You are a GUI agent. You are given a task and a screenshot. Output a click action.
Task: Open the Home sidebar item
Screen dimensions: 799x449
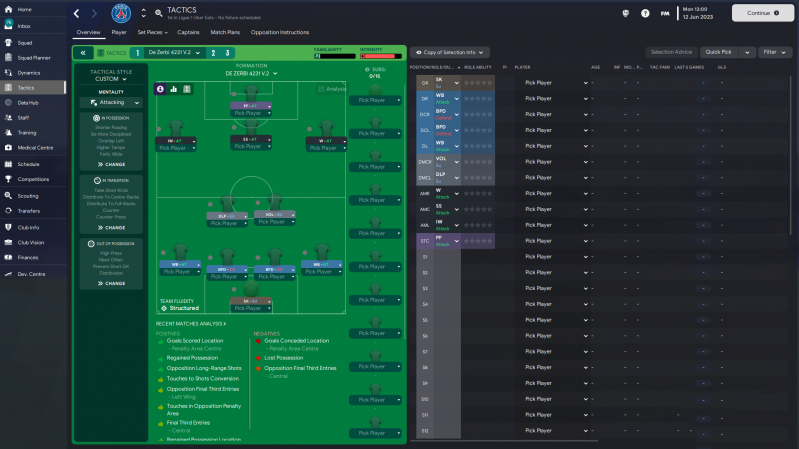24,9
